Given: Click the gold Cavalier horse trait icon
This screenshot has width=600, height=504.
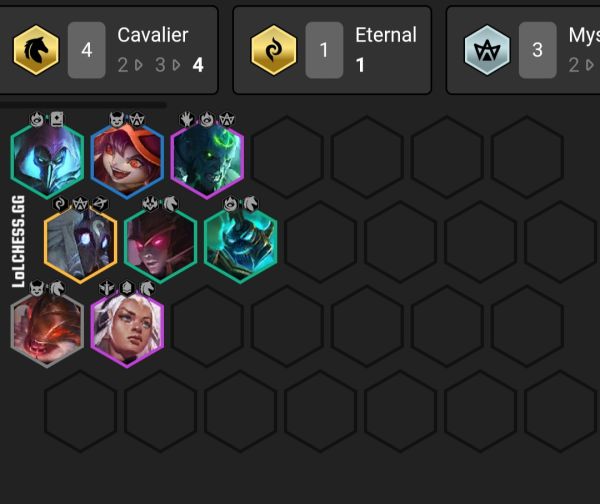Looking at the screenshot, I should click(36, 50).
